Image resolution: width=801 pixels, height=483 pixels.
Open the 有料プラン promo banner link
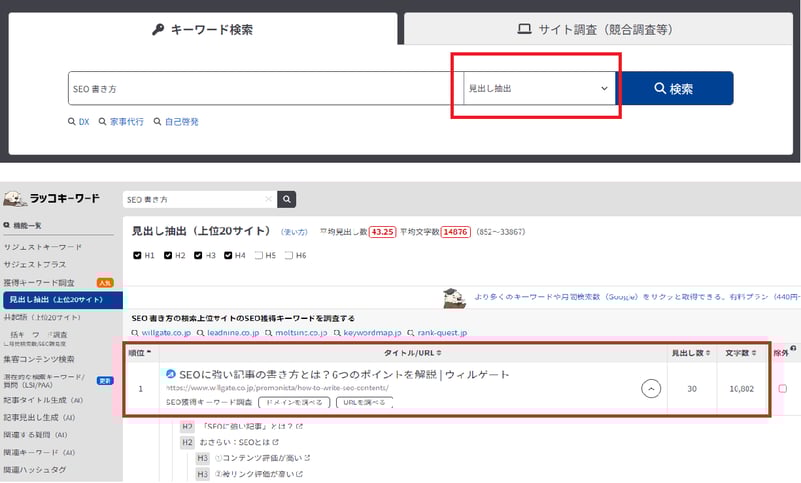(636, 296)
